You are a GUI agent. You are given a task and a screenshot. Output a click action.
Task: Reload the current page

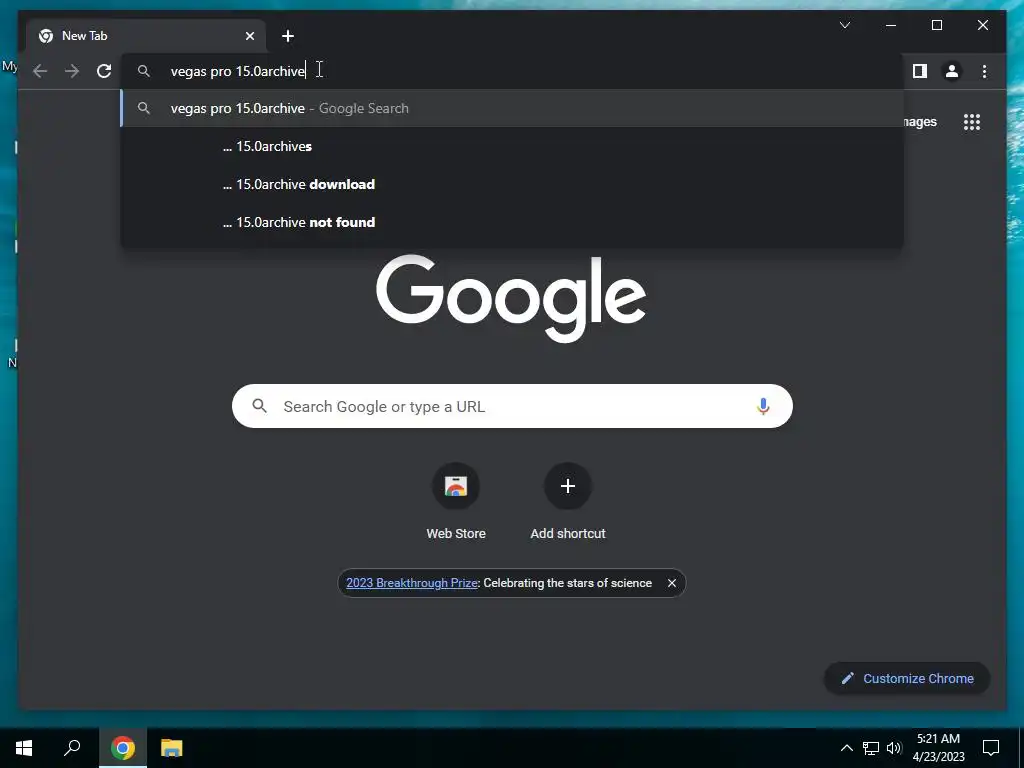click(x=104, y=71)
